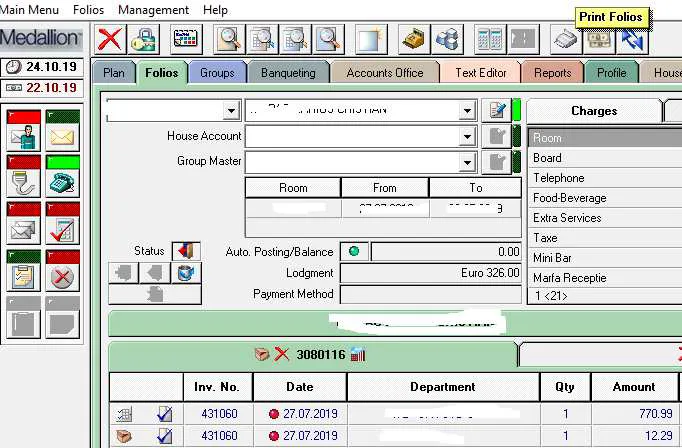The height and width of the screenshot is (448, 682).
Task: Click the cable connector sidebar icon
Action: click(24, 176)
